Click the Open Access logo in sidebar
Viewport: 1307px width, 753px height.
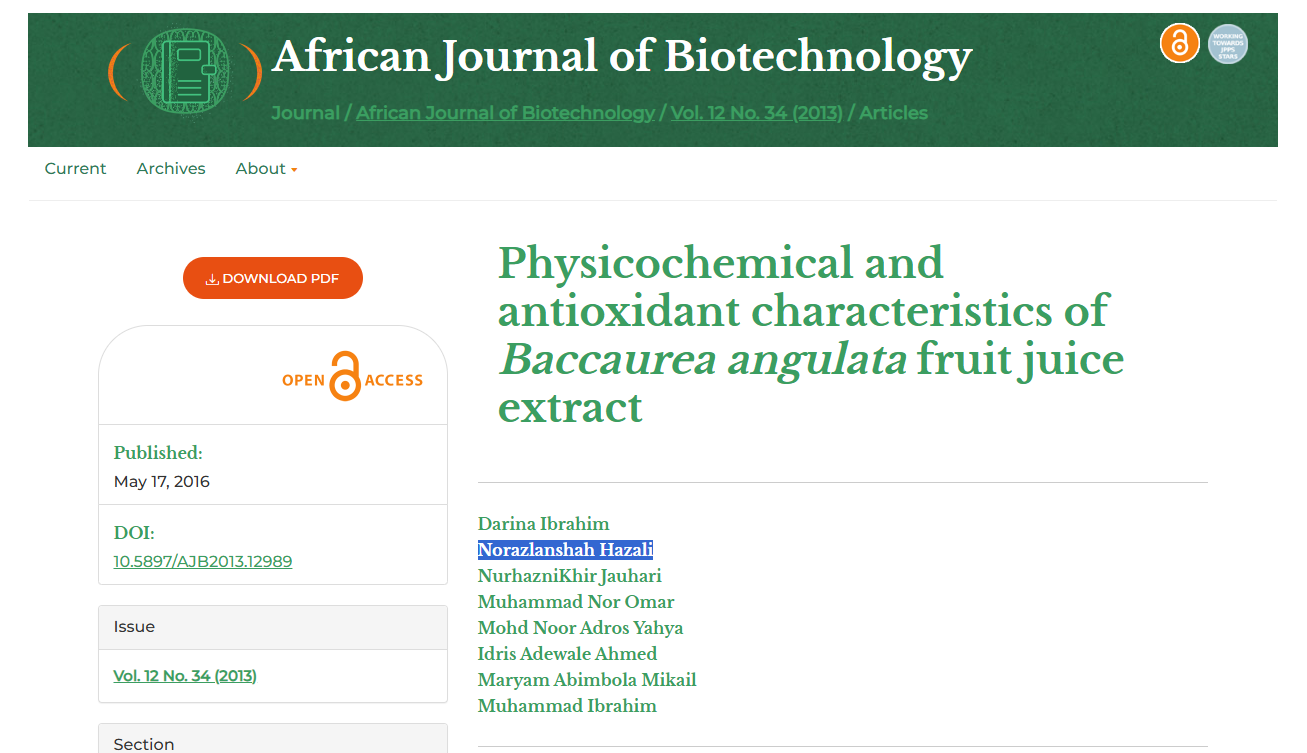352,377
